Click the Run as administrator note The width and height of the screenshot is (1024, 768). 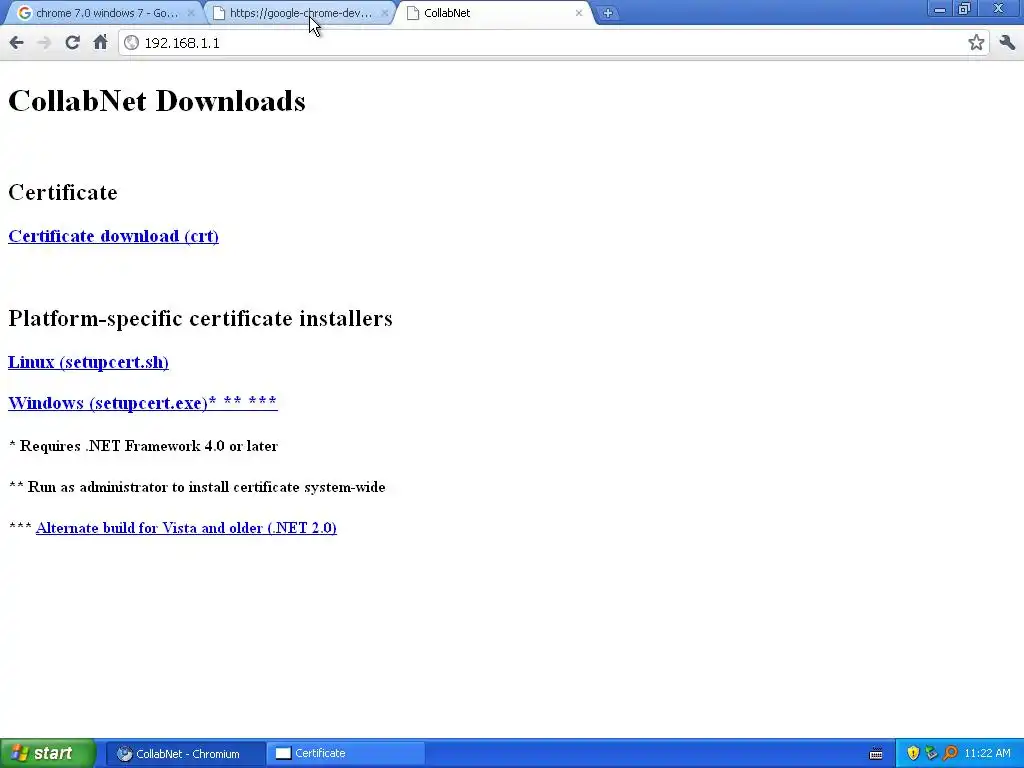197,487
